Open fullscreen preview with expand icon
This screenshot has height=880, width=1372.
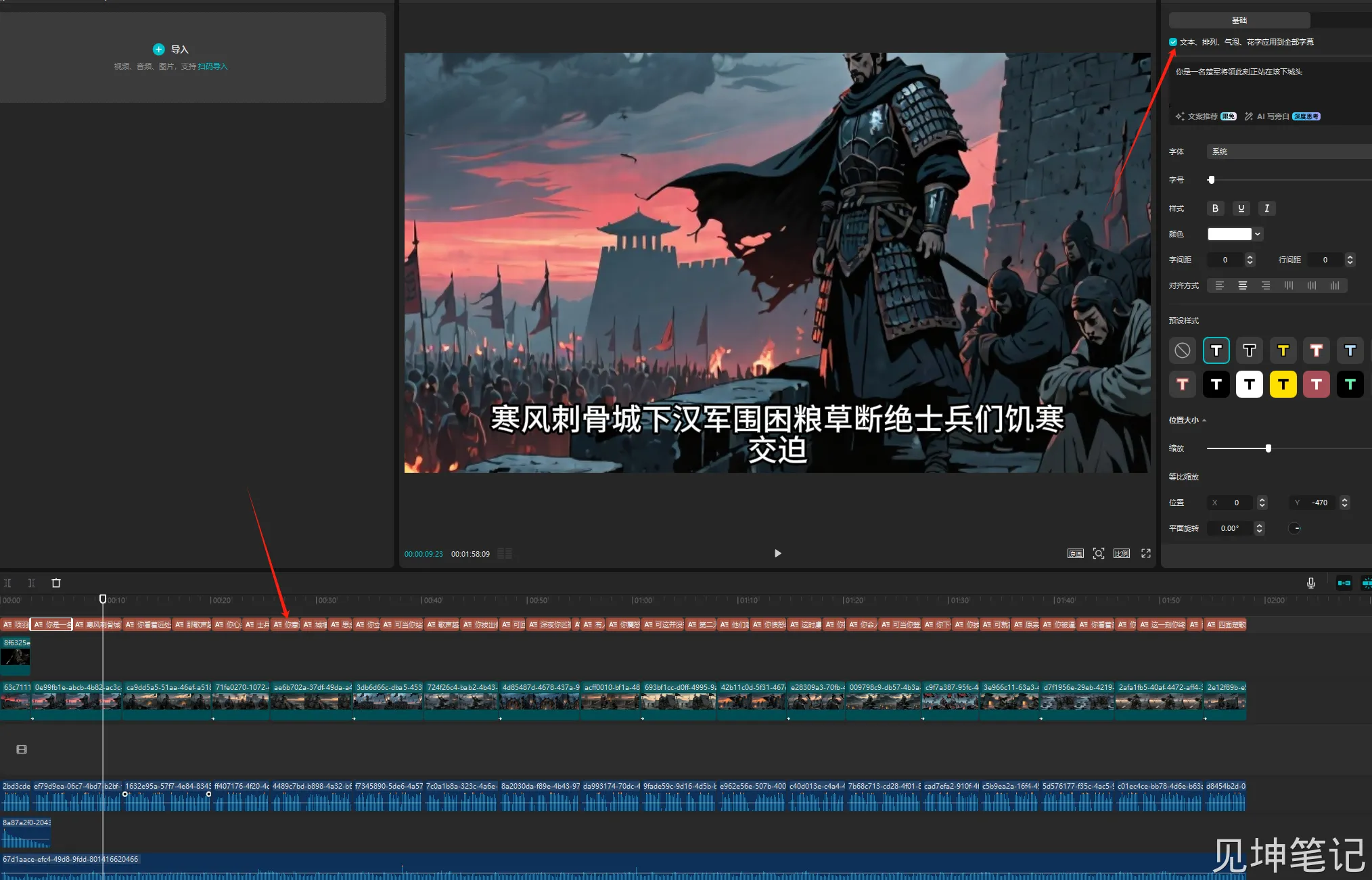point(1146,553)
